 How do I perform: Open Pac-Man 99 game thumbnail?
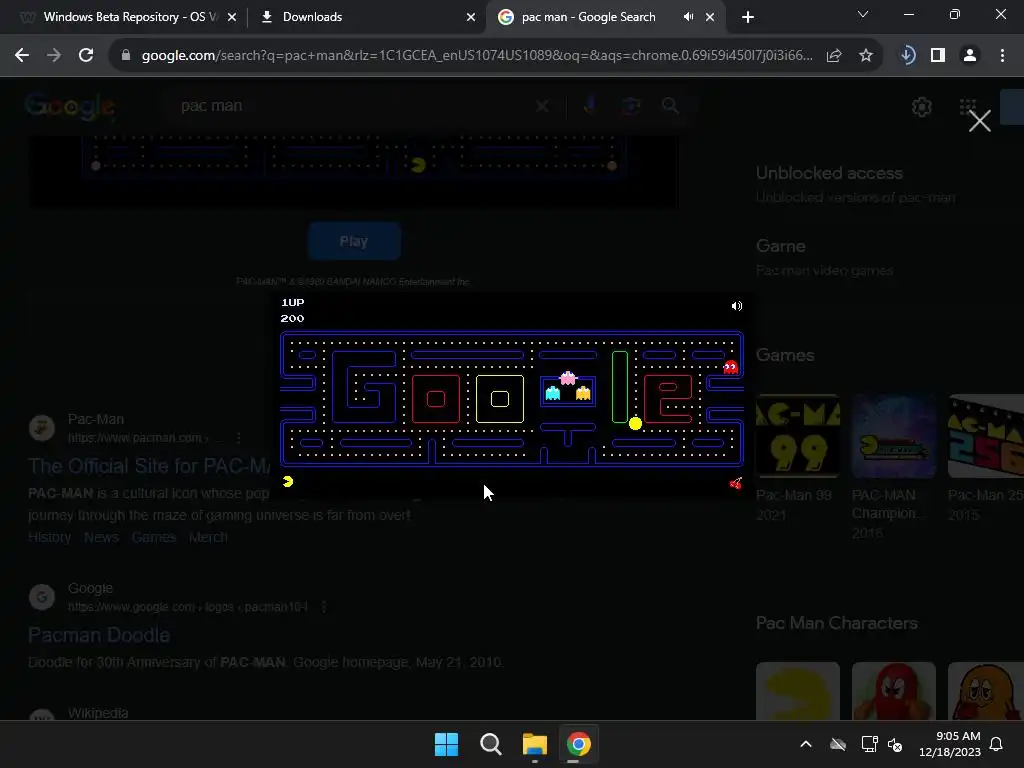797,436
